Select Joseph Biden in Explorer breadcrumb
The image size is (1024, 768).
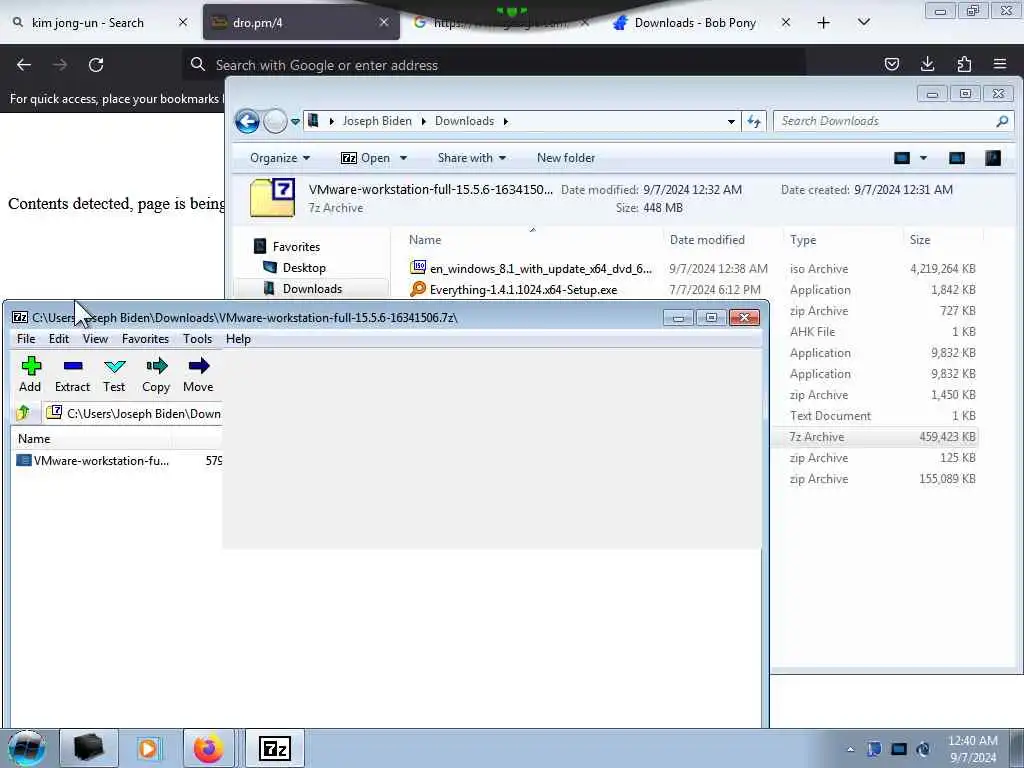[x=377, y=121]
